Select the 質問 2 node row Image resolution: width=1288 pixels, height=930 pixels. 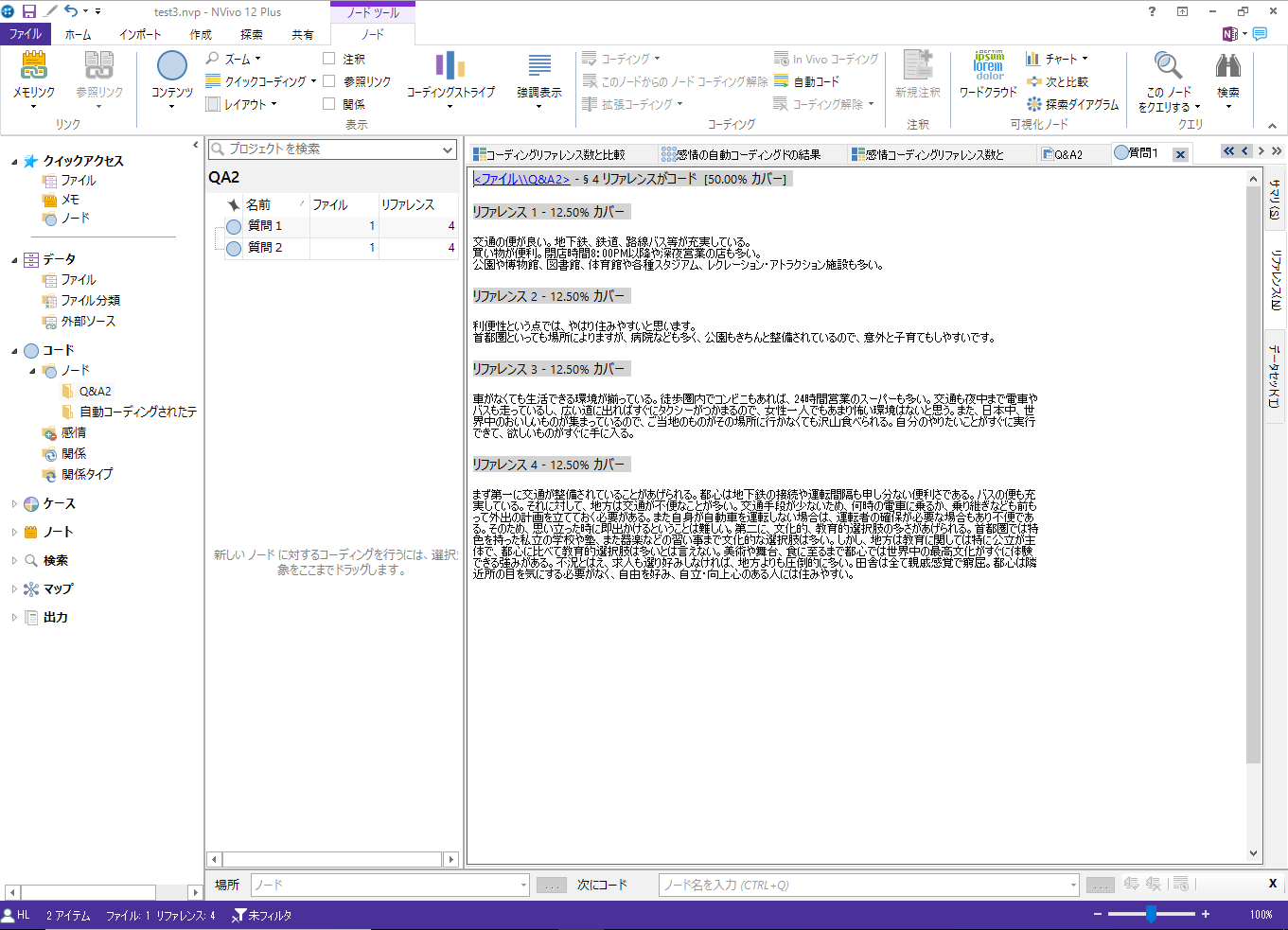click(x=265, y=248)
